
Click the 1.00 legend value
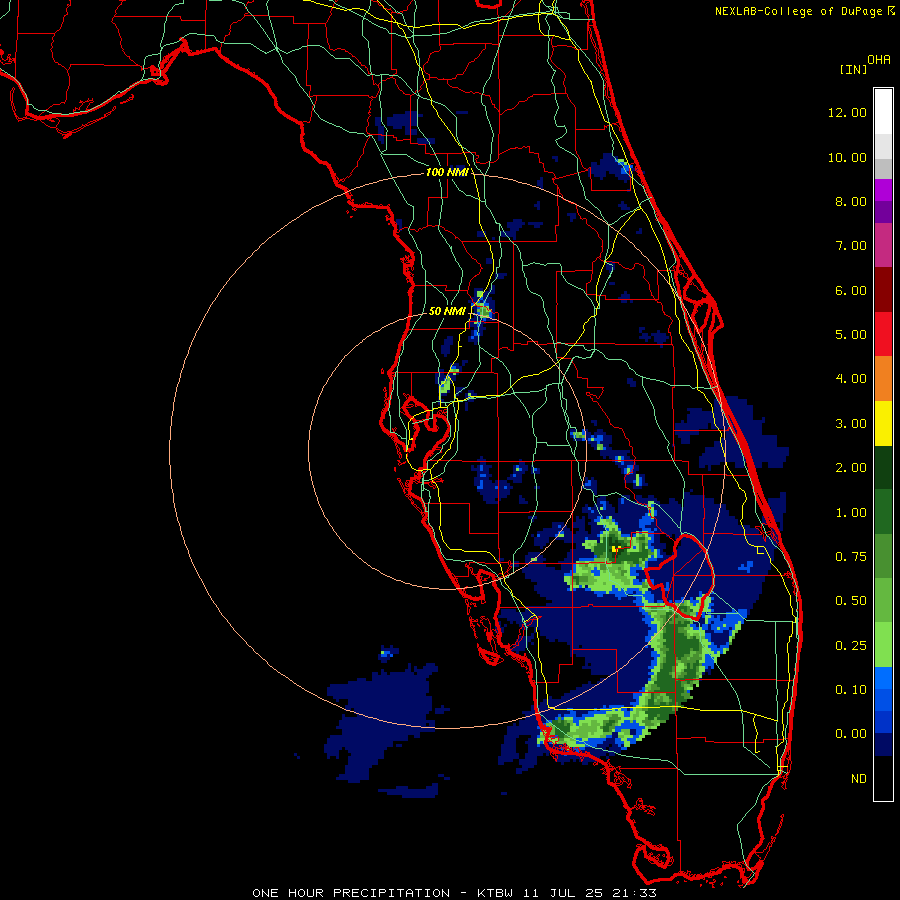(851, 513)
